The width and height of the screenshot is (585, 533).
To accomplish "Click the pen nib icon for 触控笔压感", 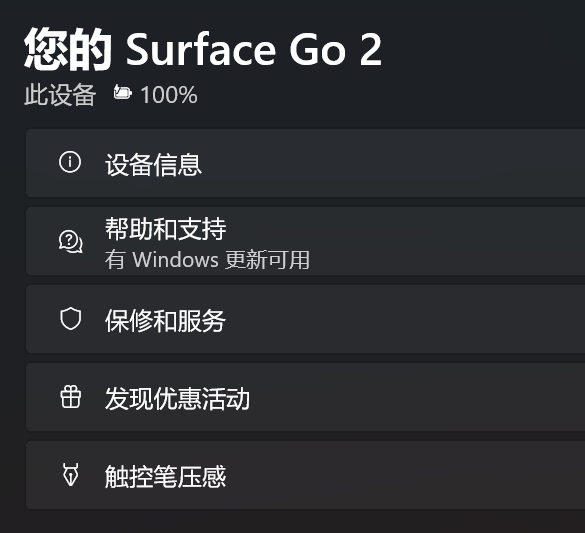I will (71, 474).
